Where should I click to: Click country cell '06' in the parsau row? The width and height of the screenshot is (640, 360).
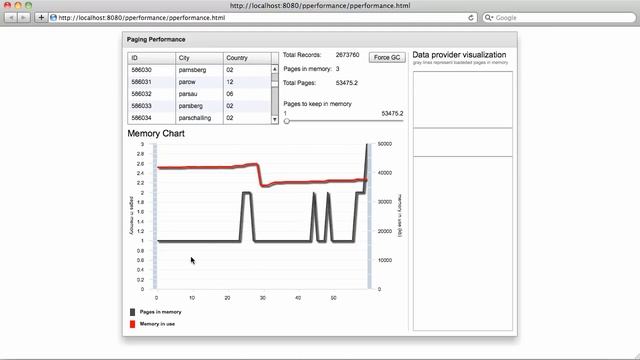click(x=230, y=93)
